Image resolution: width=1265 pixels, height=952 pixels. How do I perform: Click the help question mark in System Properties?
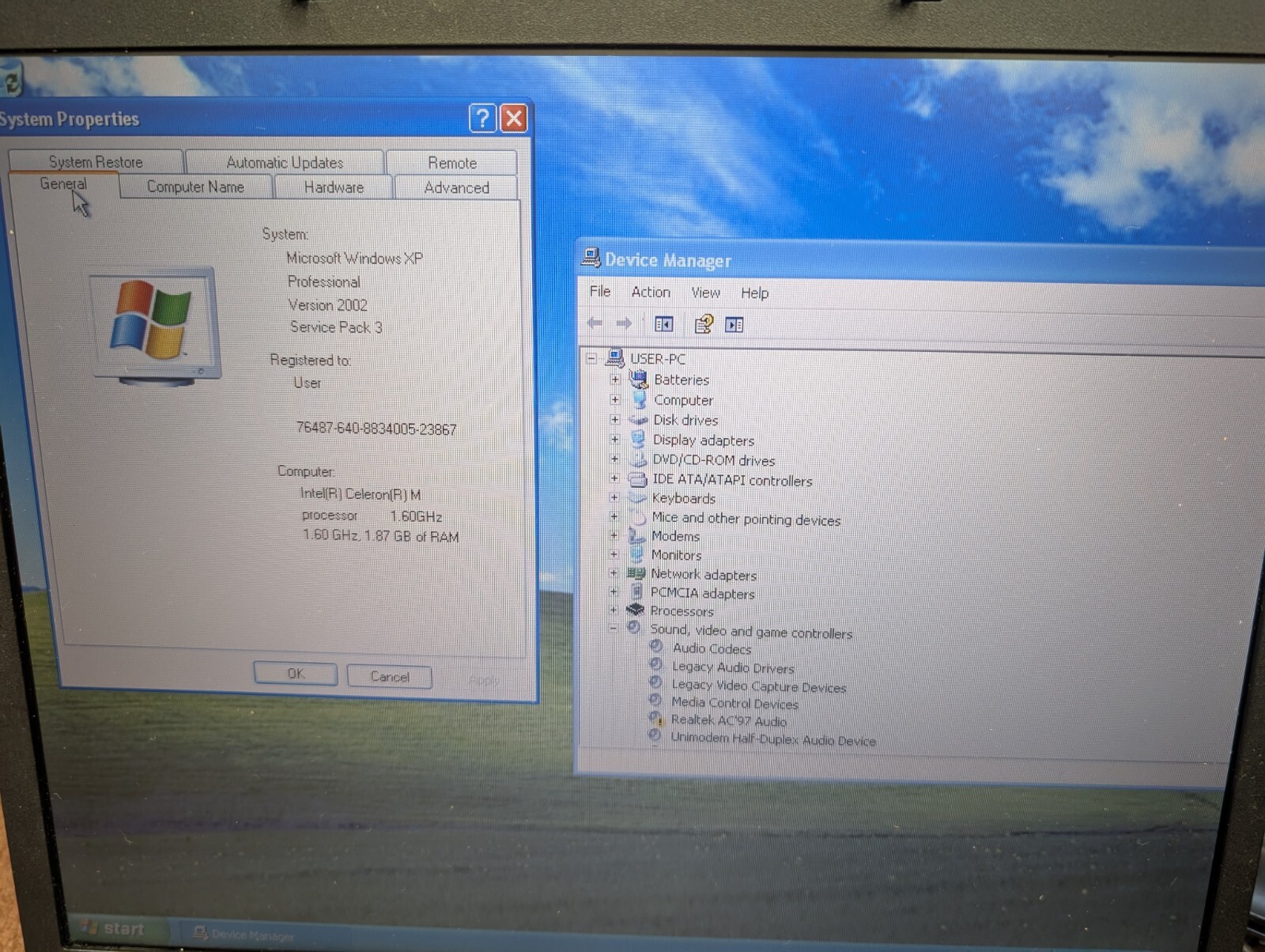[x=482, y=119]
